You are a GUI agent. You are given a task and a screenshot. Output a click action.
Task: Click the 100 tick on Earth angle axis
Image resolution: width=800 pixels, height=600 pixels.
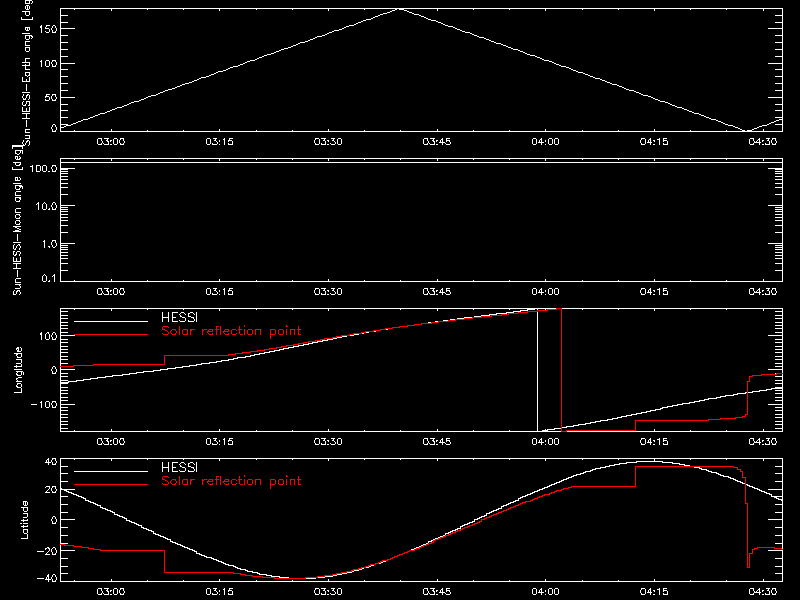48,63
